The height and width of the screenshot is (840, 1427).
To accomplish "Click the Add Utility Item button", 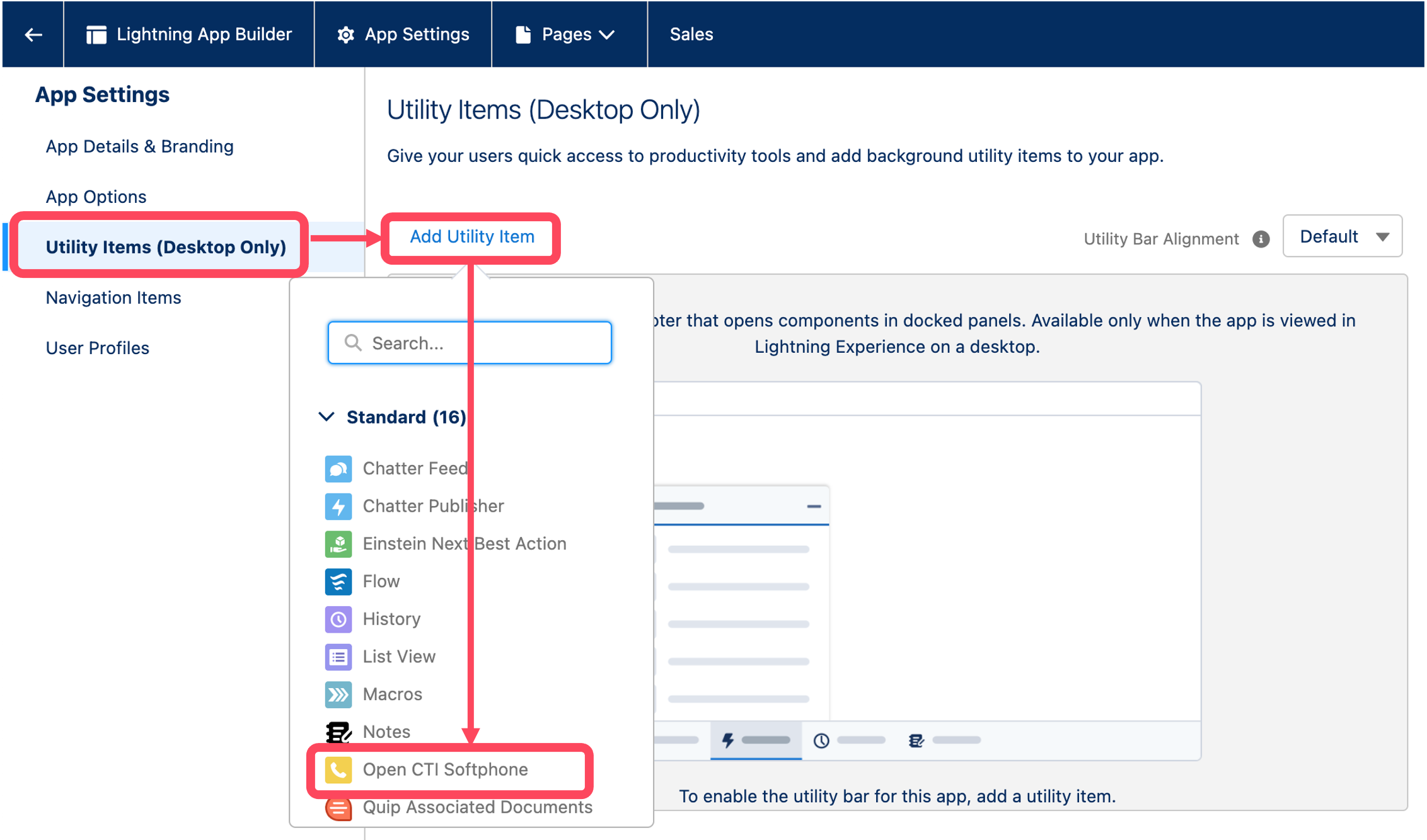I will (x=471, y=237).
